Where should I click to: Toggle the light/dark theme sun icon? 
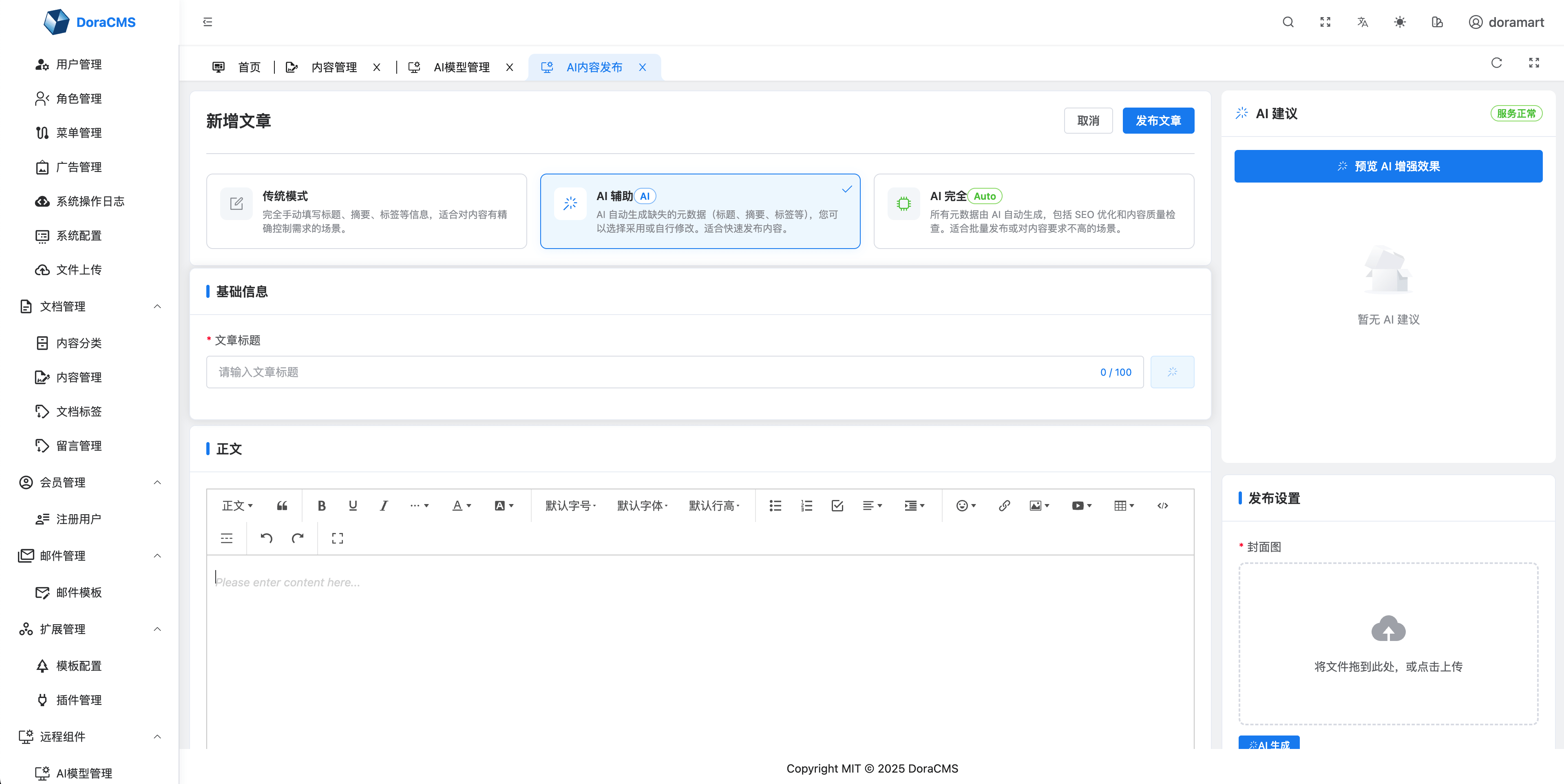pyautogui.click(x=1399, y=22)
